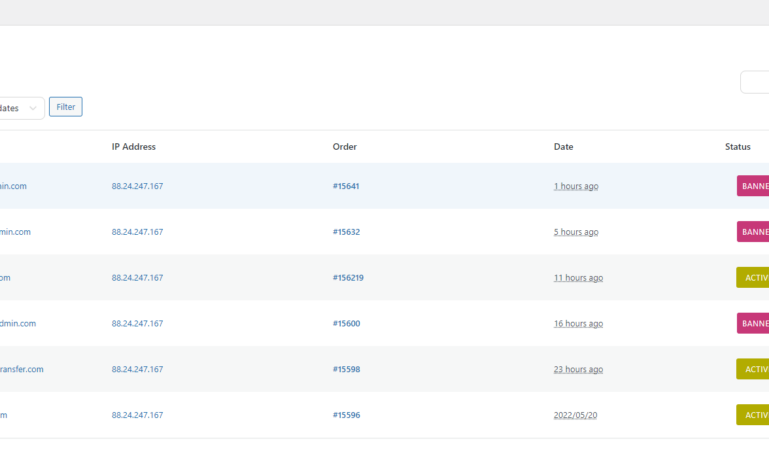Click the BANNED badge for order #15632
The width and height of the screenshot is (769, 452).
(x=753, y=232)
